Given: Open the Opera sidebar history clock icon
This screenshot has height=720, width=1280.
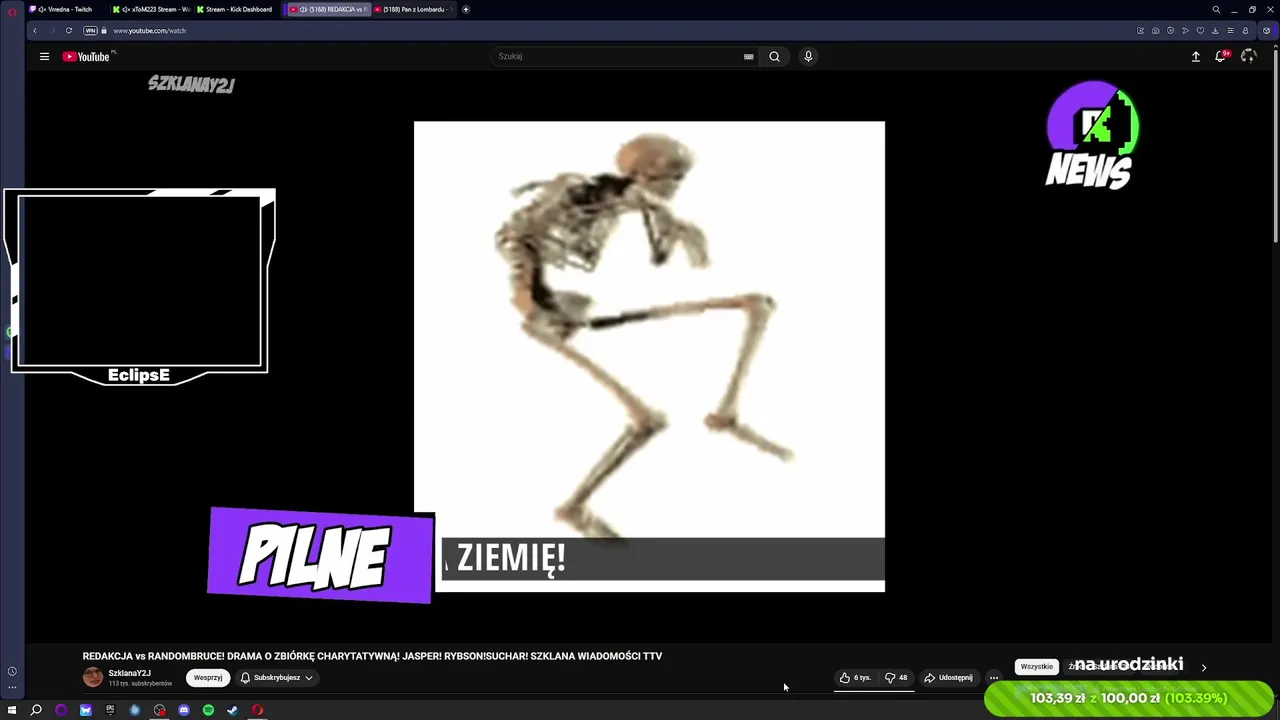Looking at the screenshot, I should tap(12, 671).
